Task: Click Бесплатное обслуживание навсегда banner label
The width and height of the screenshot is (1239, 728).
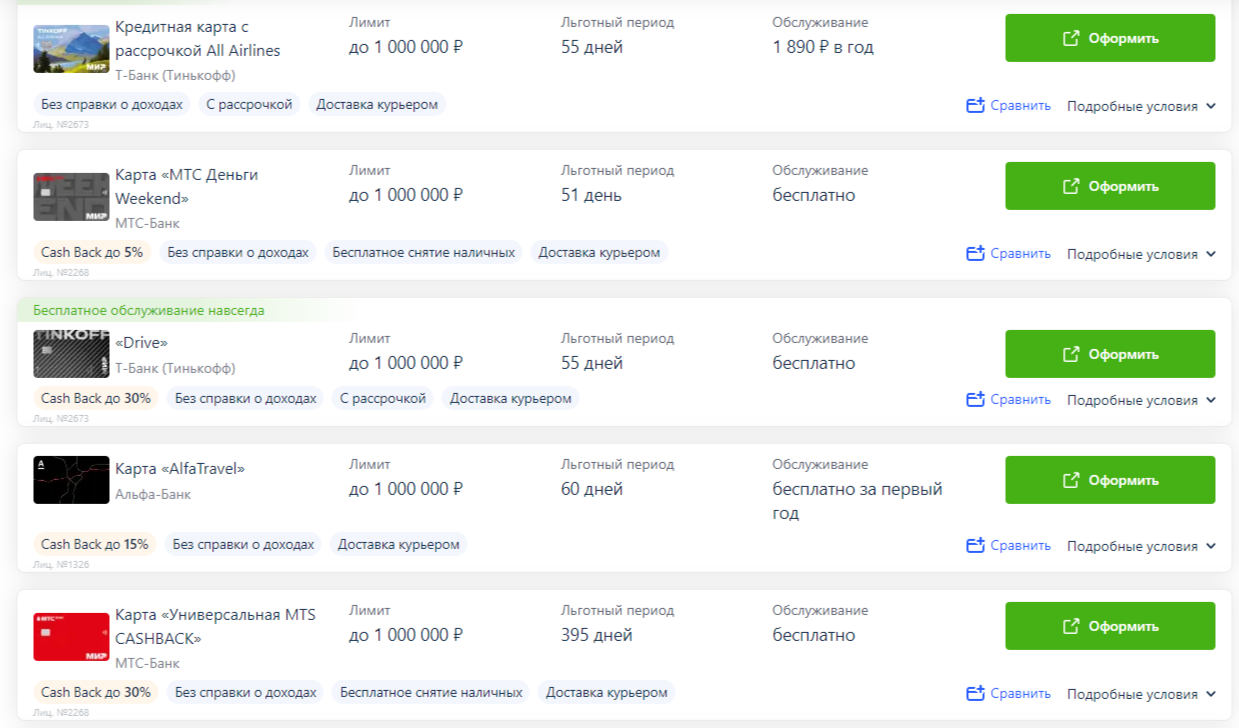Action: point(149,310)
